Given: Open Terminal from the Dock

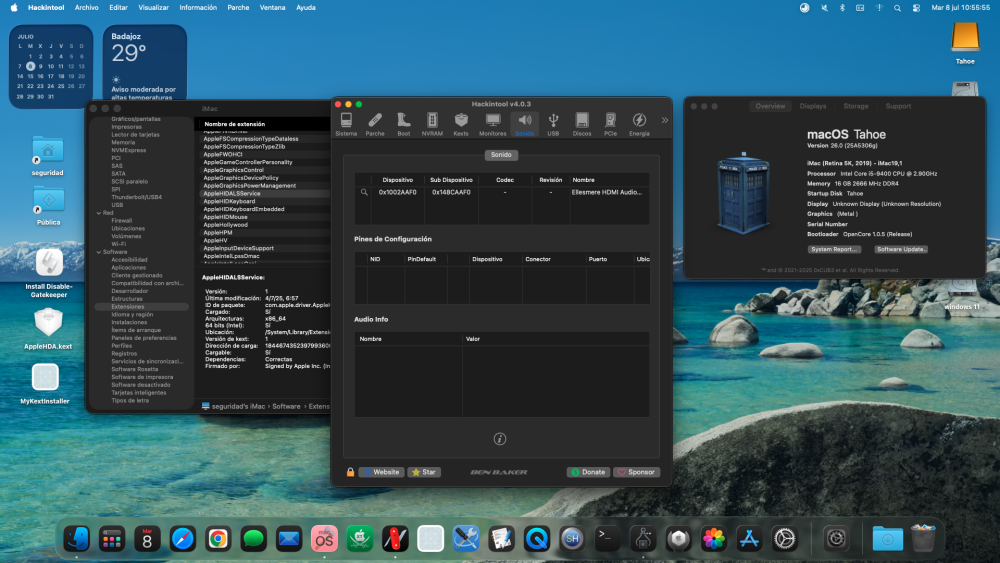Looking at the screenshot, I should point(607,539).
